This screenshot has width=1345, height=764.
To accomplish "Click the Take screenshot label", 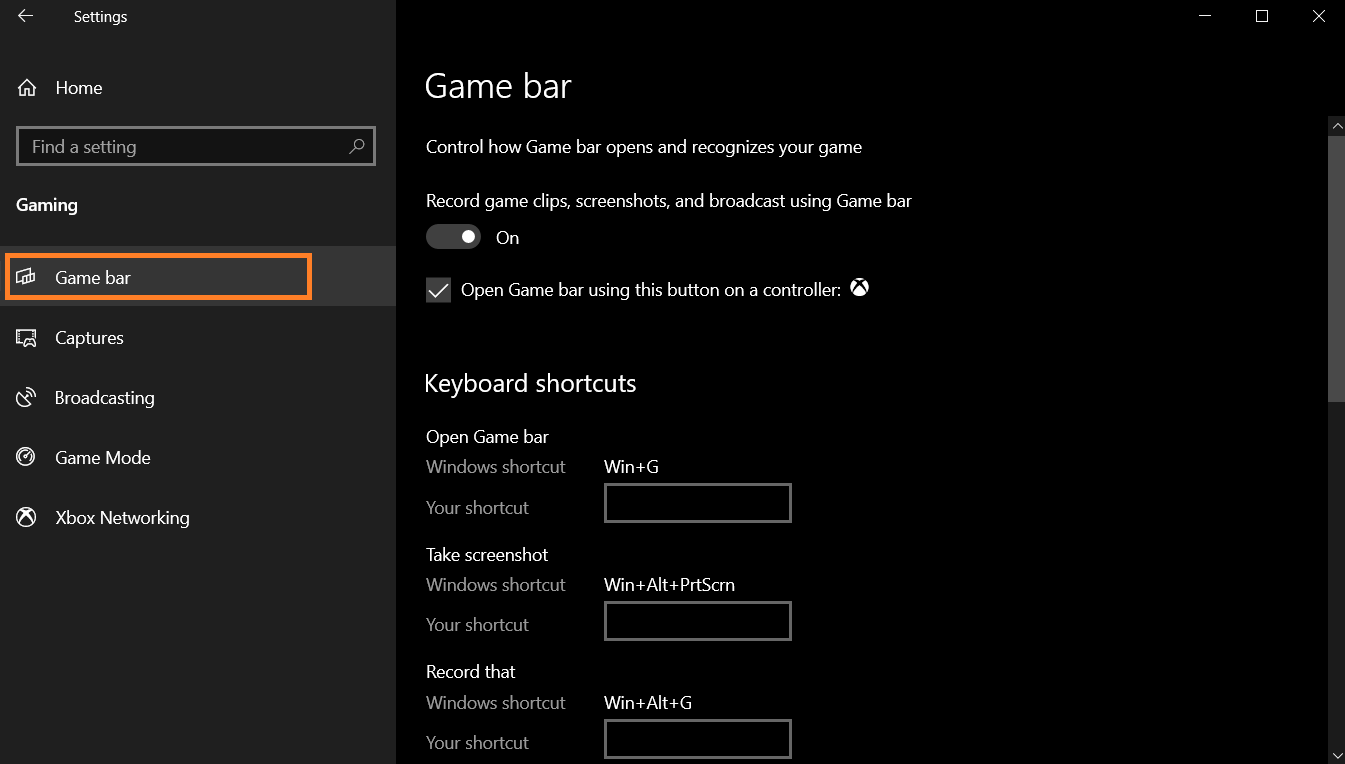I will tap(487, 555).
